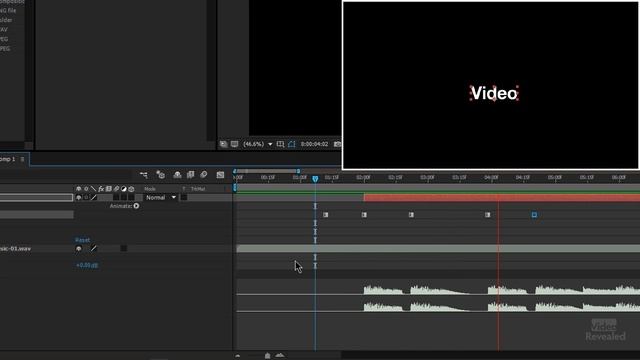Click the TrkMat column header
Screen dimensions: 640x360
coord(198,189)
